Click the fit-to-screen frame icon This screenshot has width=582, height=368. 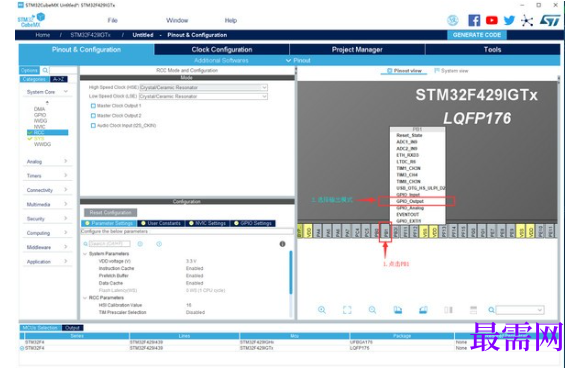347,310
